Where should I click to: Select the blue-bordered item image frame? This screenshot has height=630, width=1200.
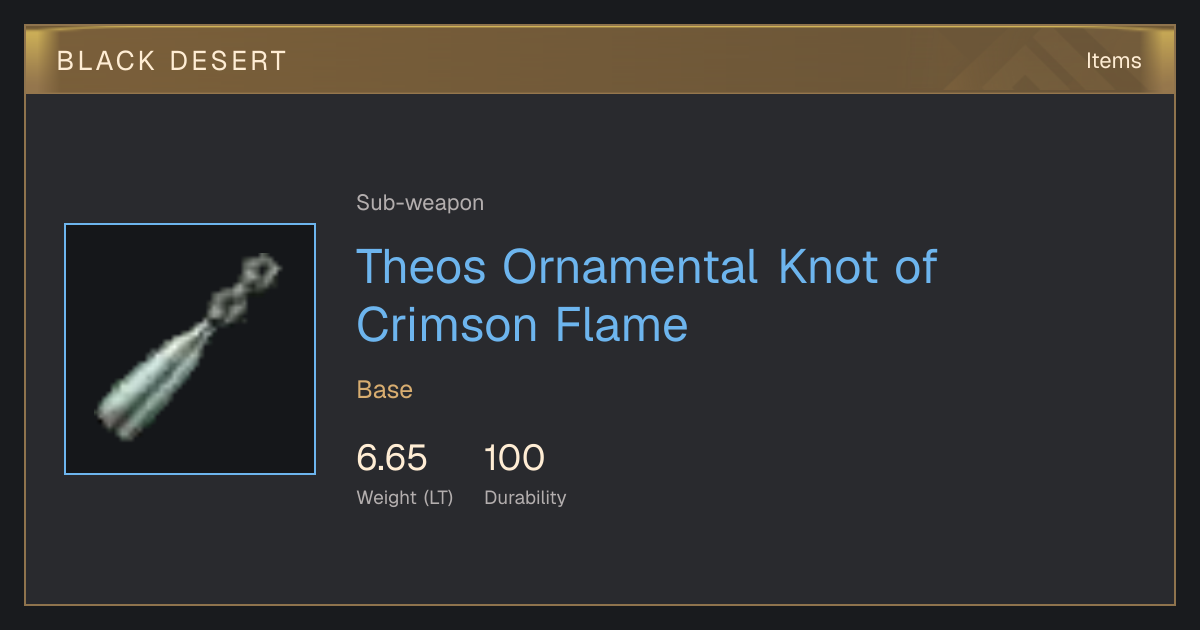point(190,349)
